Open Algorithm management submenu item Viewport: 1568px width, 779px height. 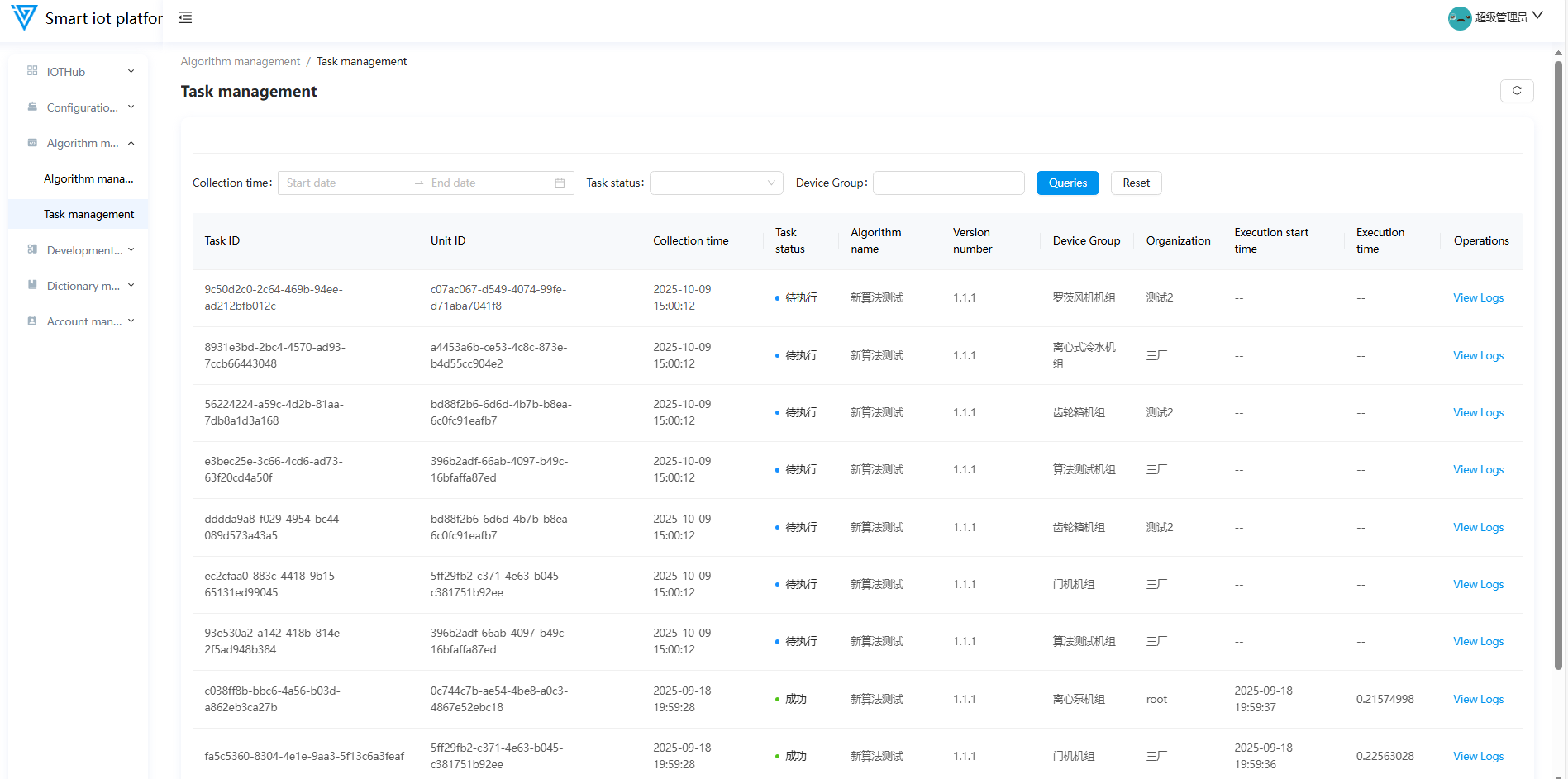(x=88, y=178)
